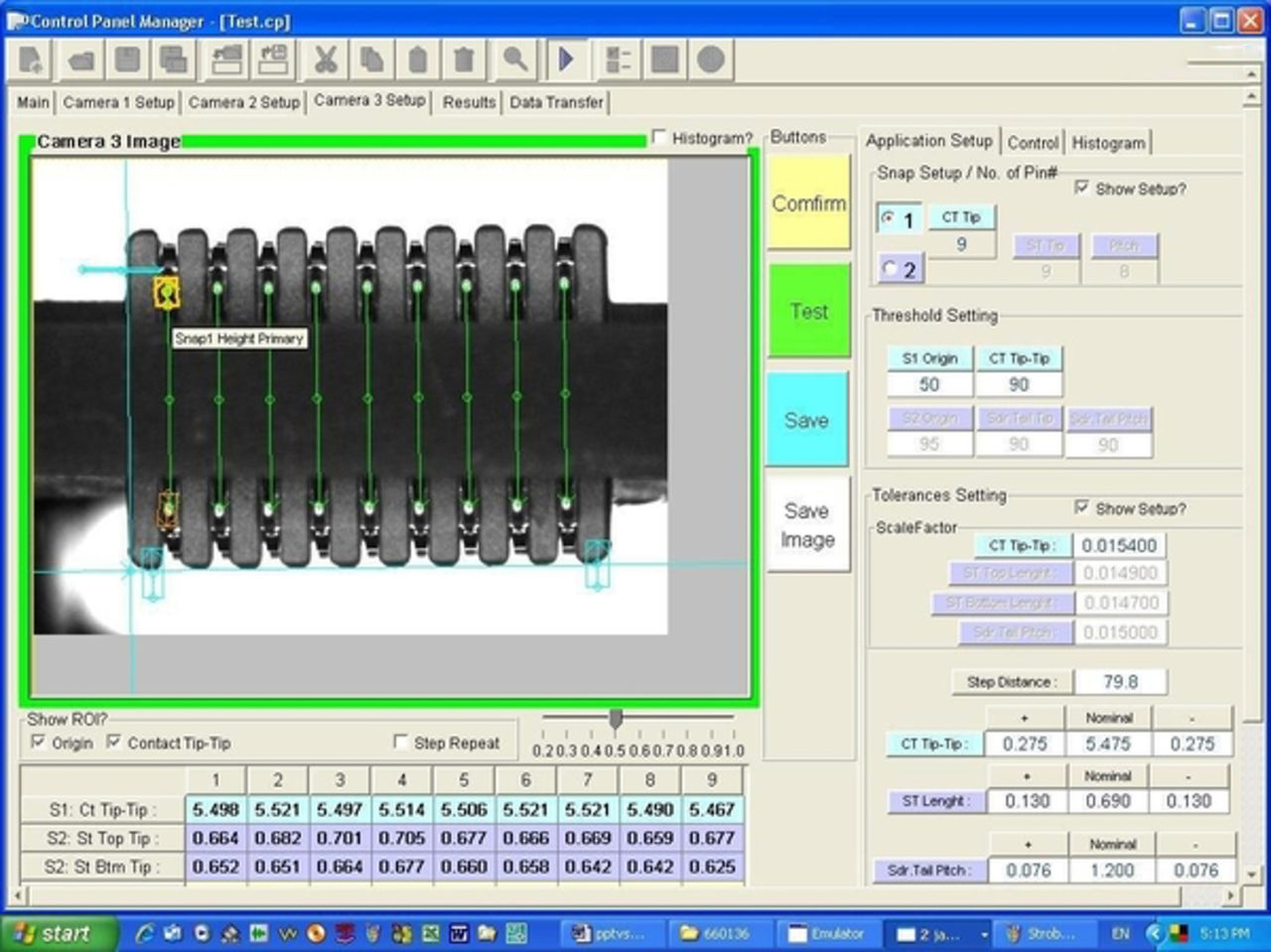Click the square region toolbar icon
This screenshot has width=1271, height=952.
coord(665,60)
